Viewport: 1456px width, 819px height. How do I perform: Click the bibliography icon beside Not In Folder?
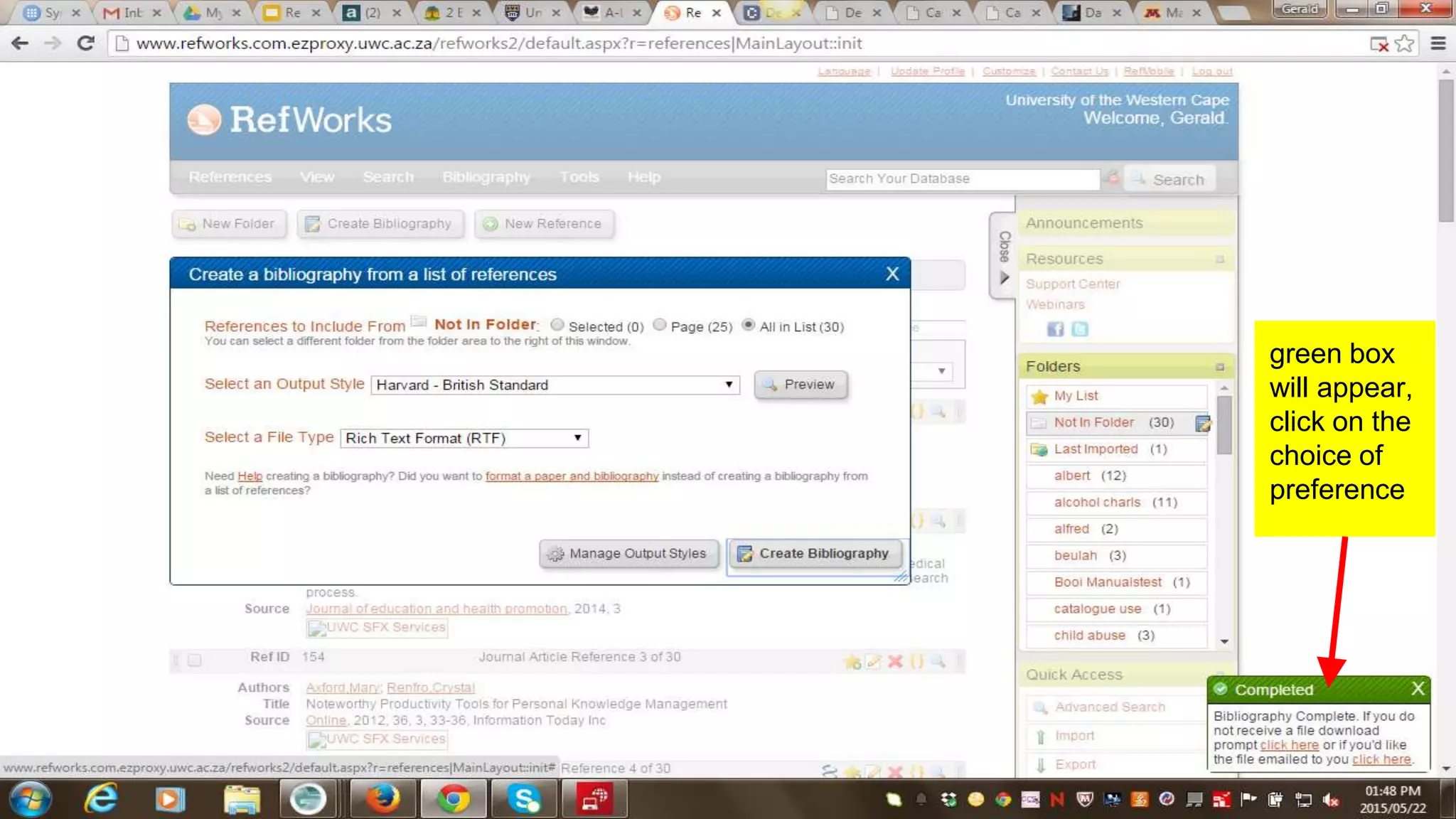[1203, 423]
